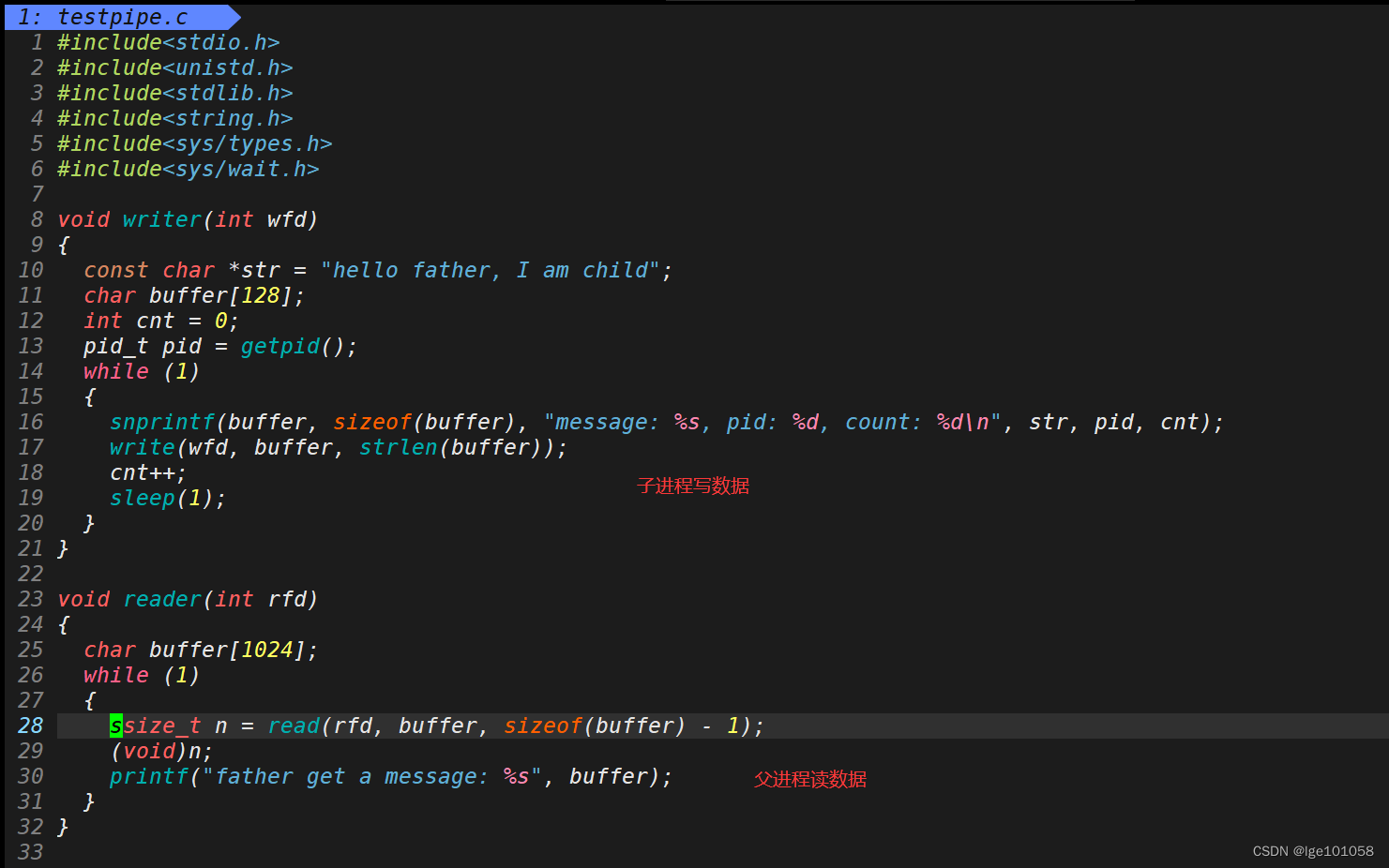Click the '(void)n;' statement

(161, 752)
